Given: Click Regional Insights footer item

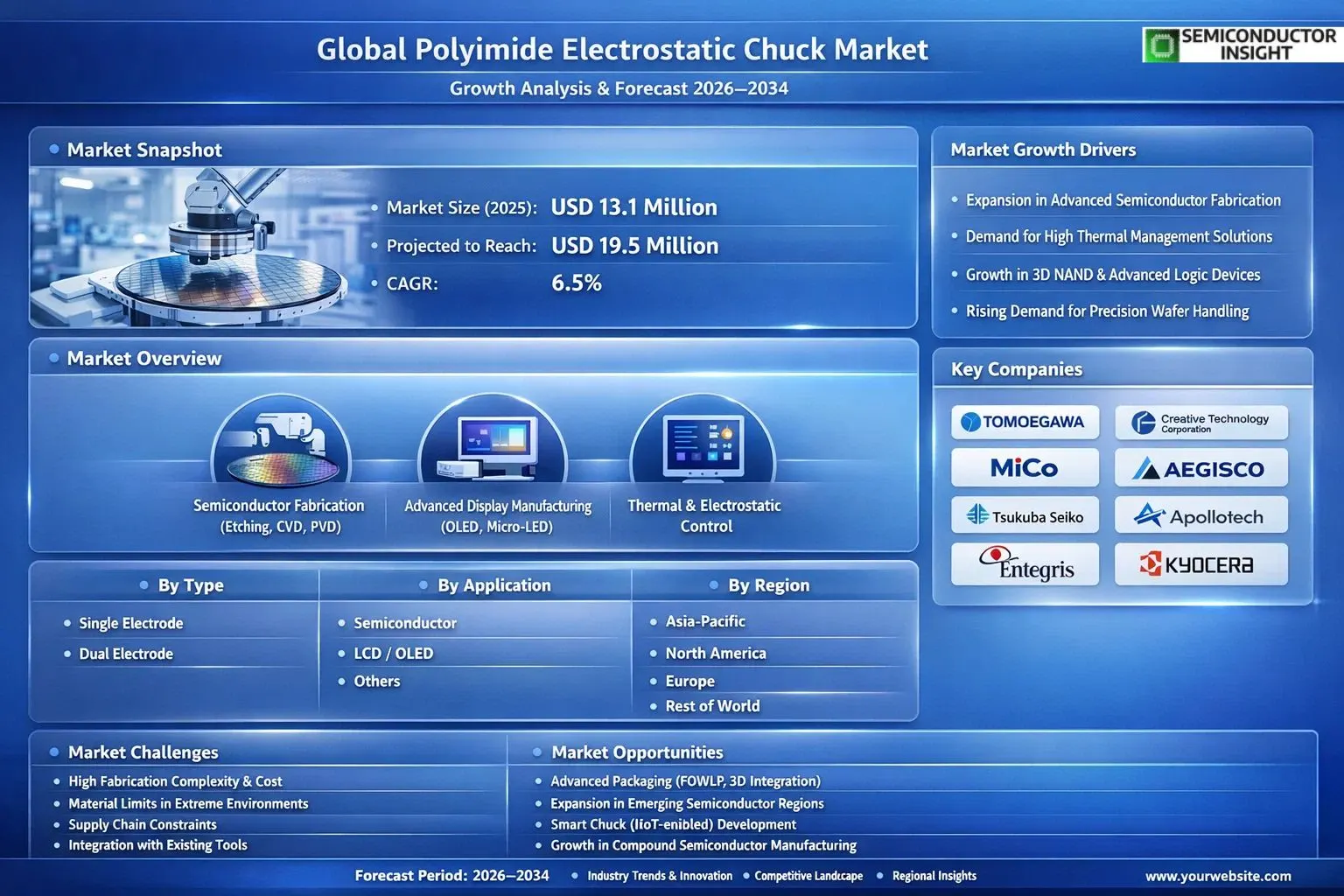Looking at the screenshot, I should pos(934,876).
